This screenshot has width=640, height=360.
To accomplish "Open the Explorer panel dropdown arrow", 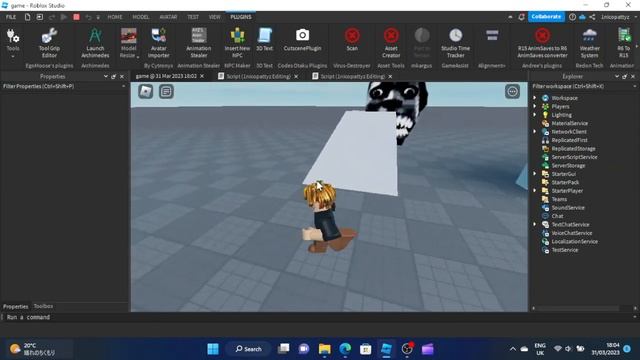I will point(616,76).
